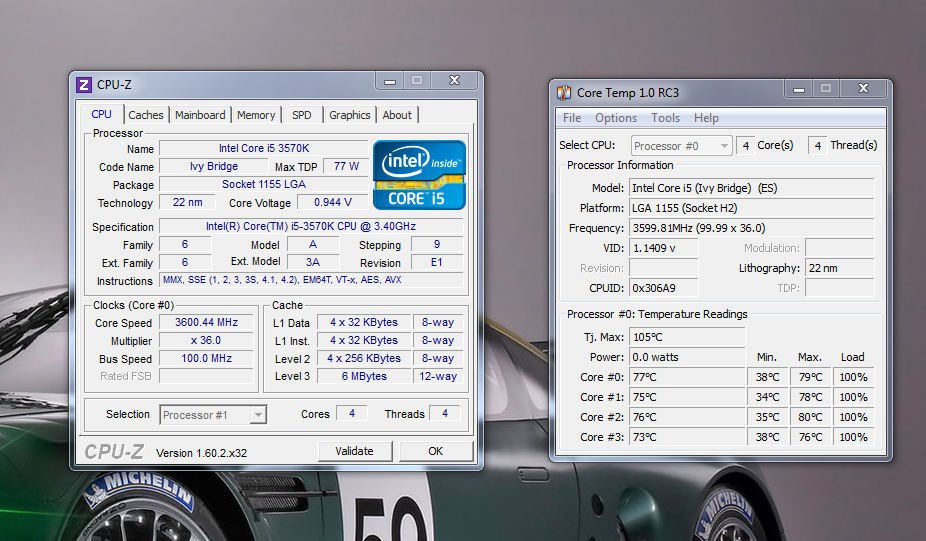Click the Level 3 12-way associativity value
The width and height of the screenshot is (926, 541).
pyautogui.click(x=438, y=376)
